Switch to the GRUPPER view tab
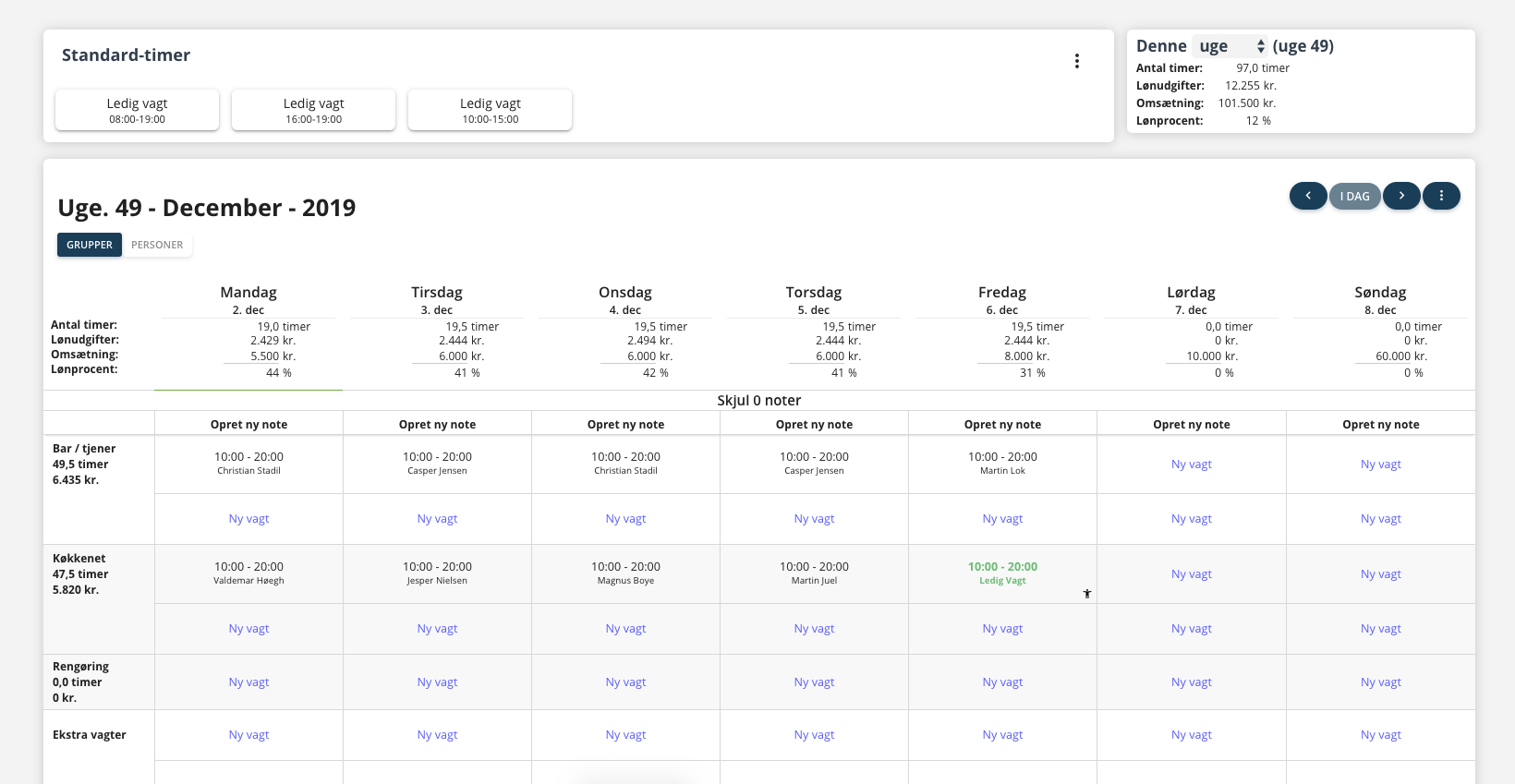Image resolution: width=1515 pixels, height=784 pixels. 90,245
